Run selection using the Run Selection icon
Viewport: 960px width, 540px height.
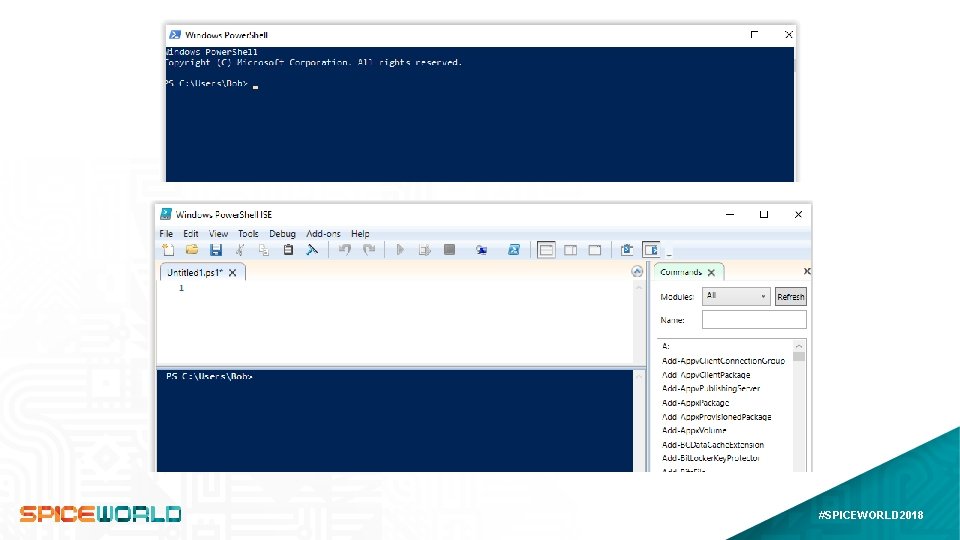point(424,250)
